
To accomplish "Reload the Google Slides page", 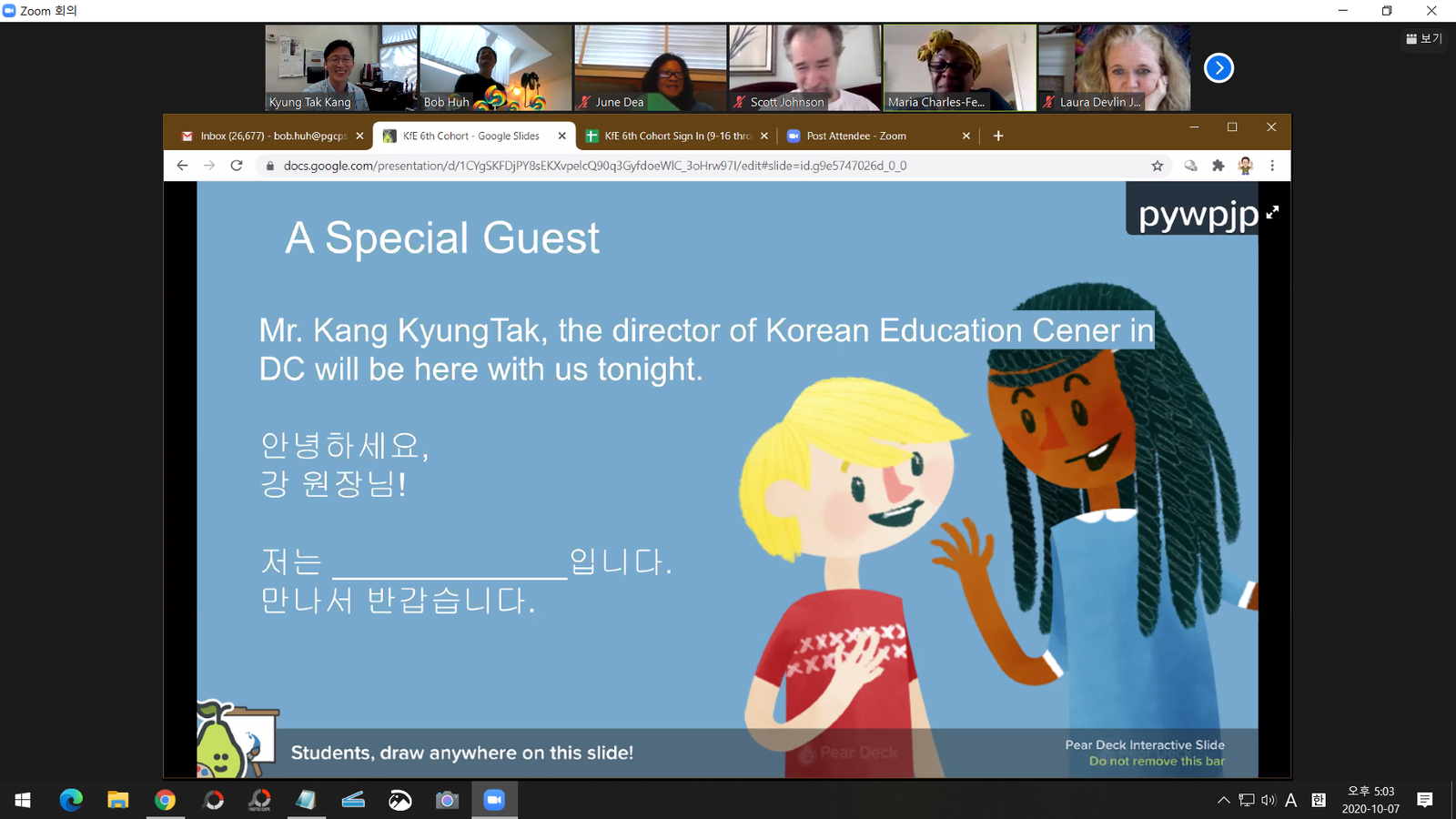I will pos(237,166).
